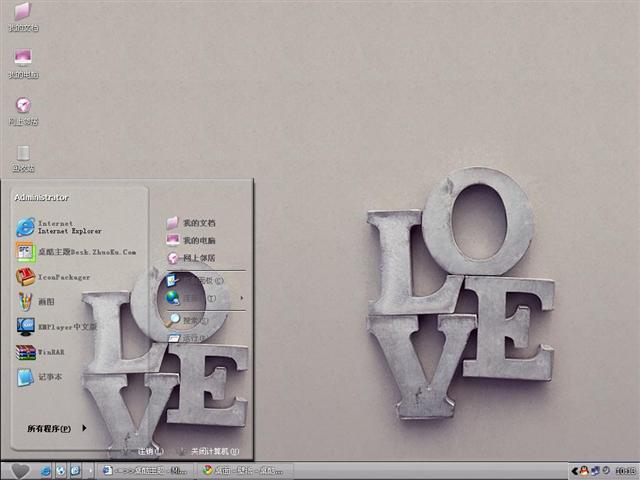
Task: Open the 回收站 recycle bin desktop icon
Action: point(23,154)
